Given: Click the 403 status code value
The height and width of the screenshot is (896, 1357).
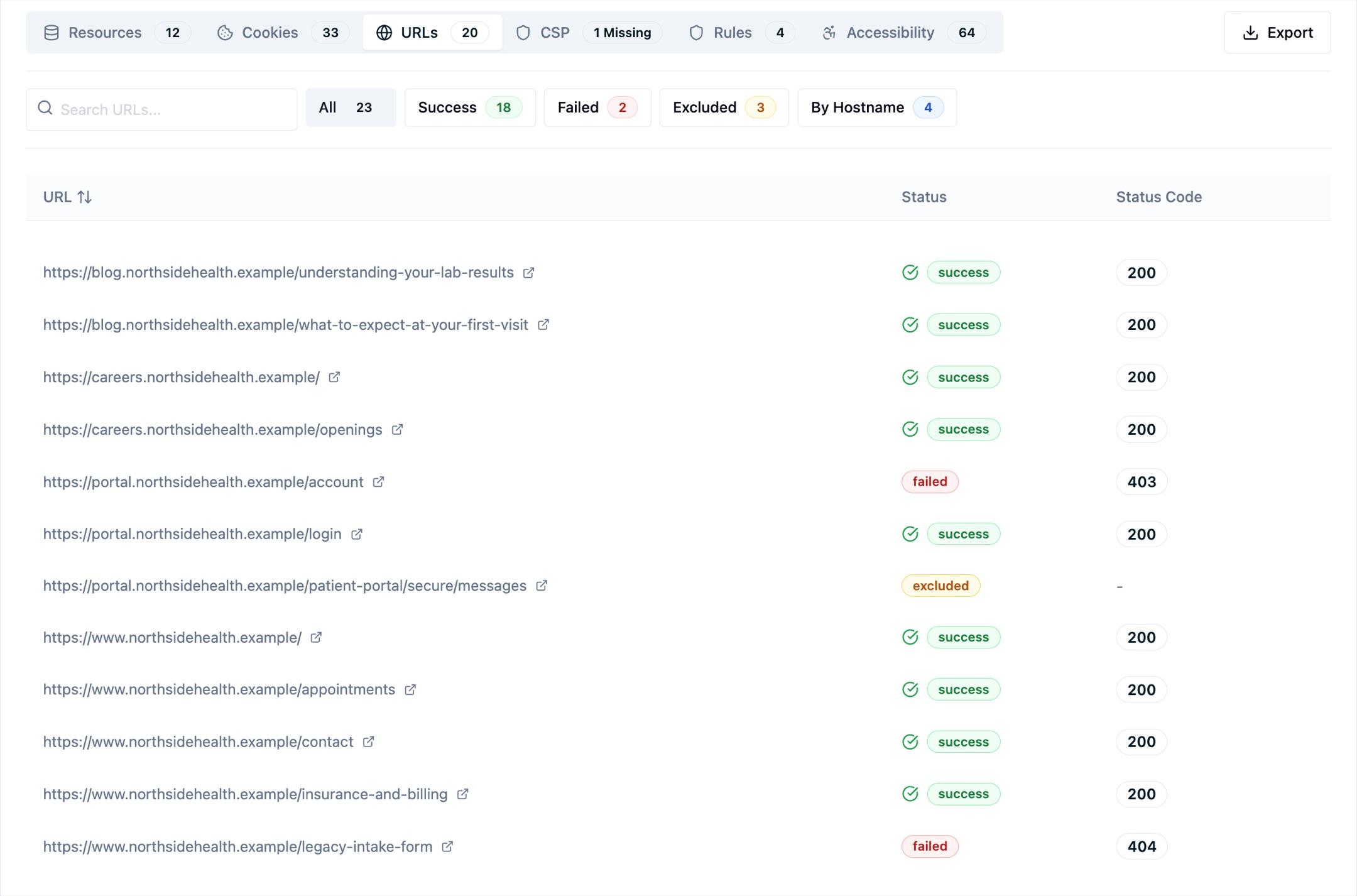Looking at the screenshot, I should point(1142,482).
